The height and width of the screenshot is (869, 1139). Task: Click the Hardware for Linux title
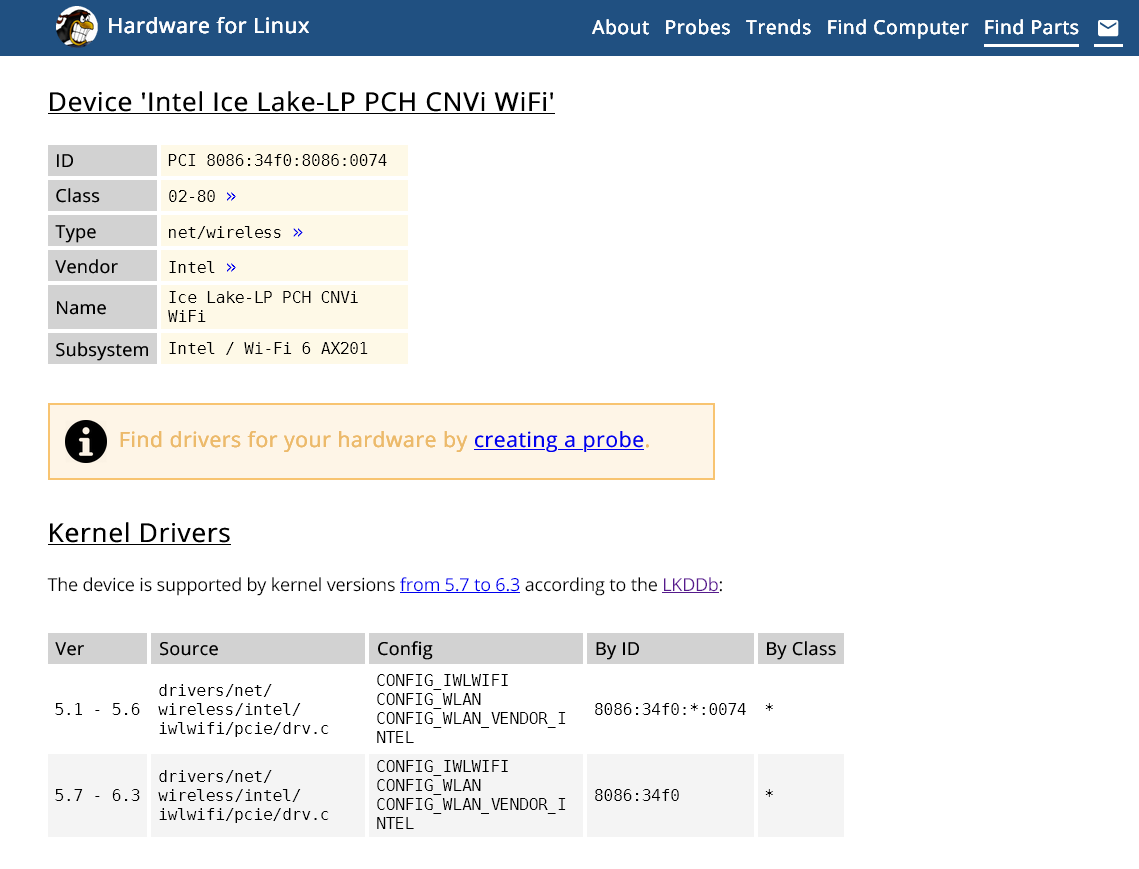pyautogui.click(x=208, y=26)
